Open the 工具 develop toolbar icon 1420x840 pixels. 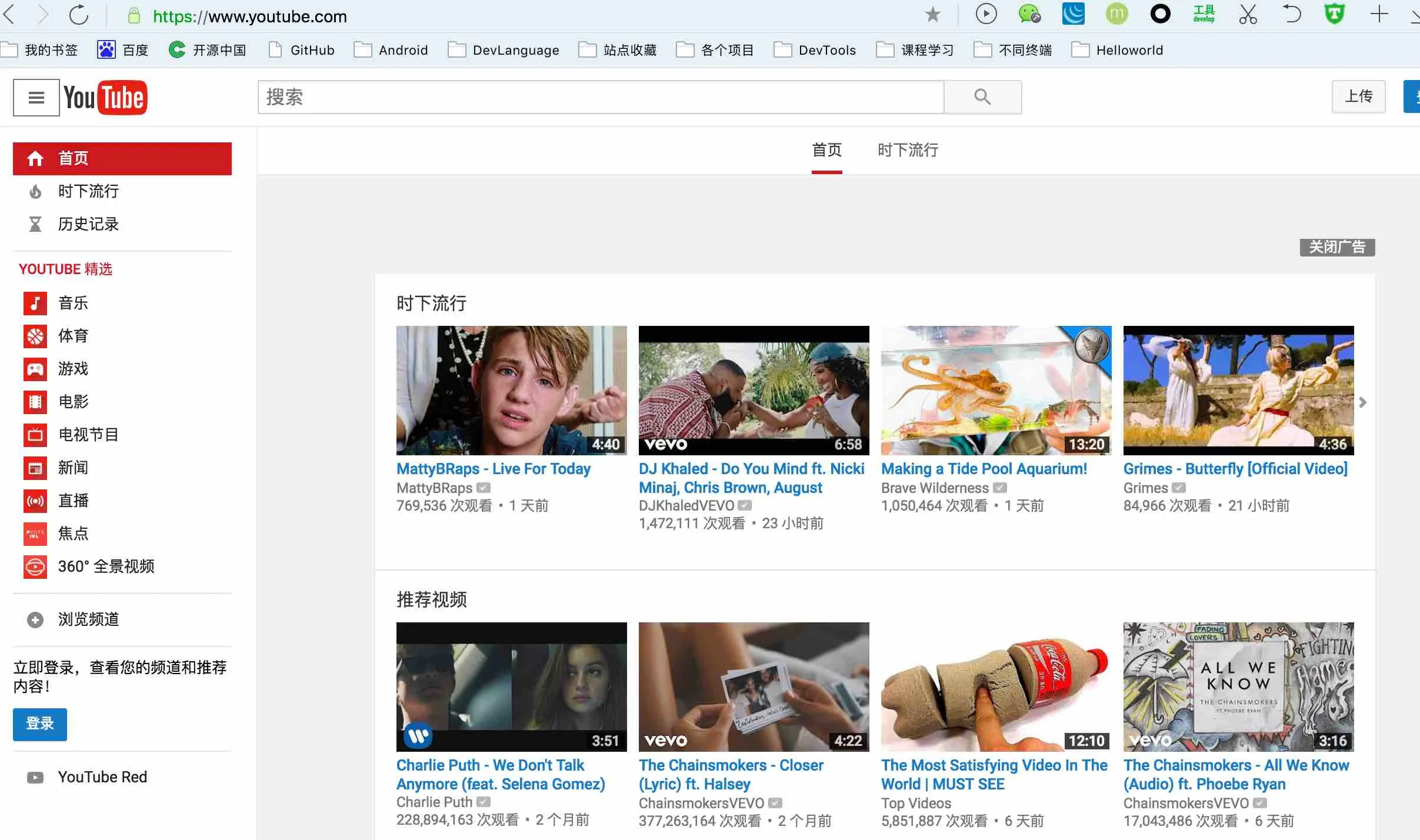(x=1204, y=14)
